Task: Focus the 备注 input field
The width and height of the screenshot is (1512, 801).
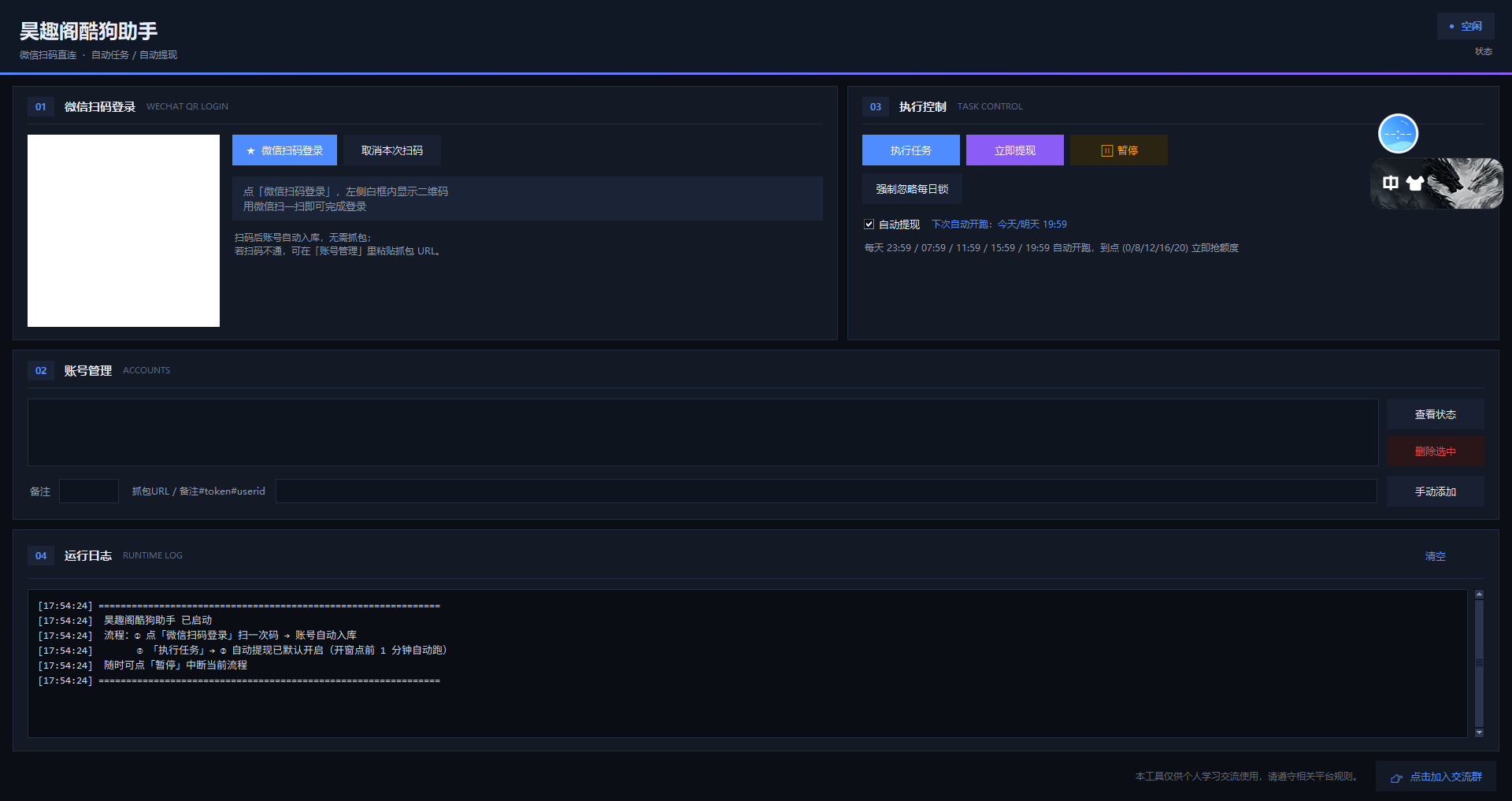Action: (89, 491)
